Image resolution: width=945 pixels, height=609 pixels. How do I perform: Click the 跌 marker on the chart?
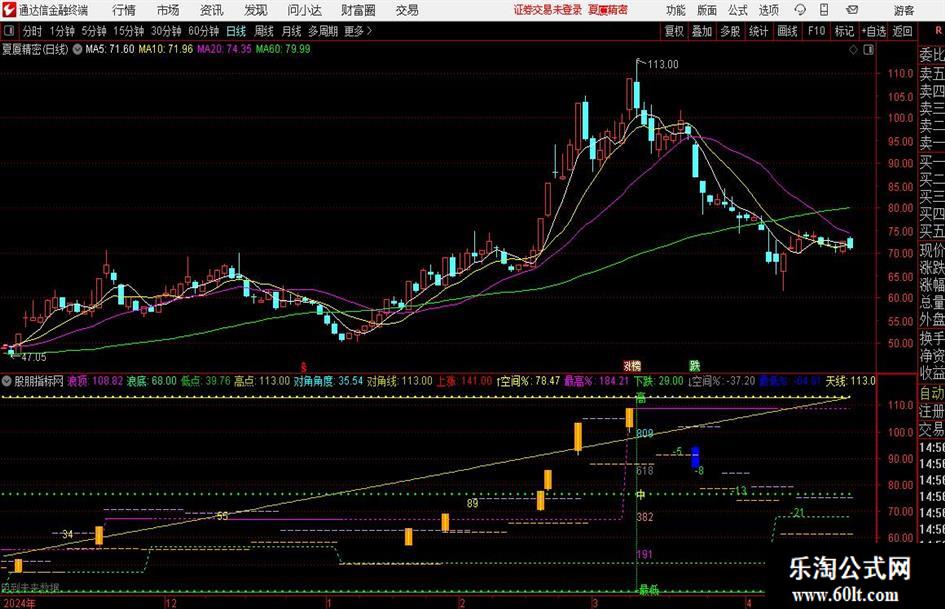(694, 365)
